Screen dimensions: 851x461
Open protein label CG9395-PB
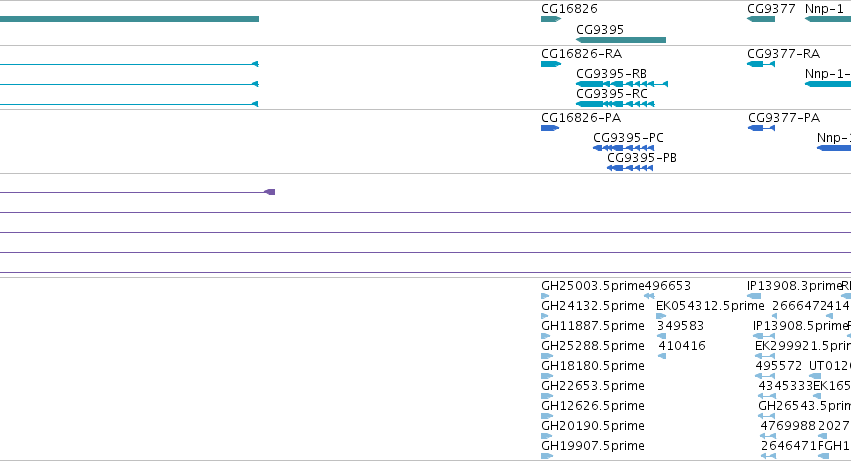point(642,157)
